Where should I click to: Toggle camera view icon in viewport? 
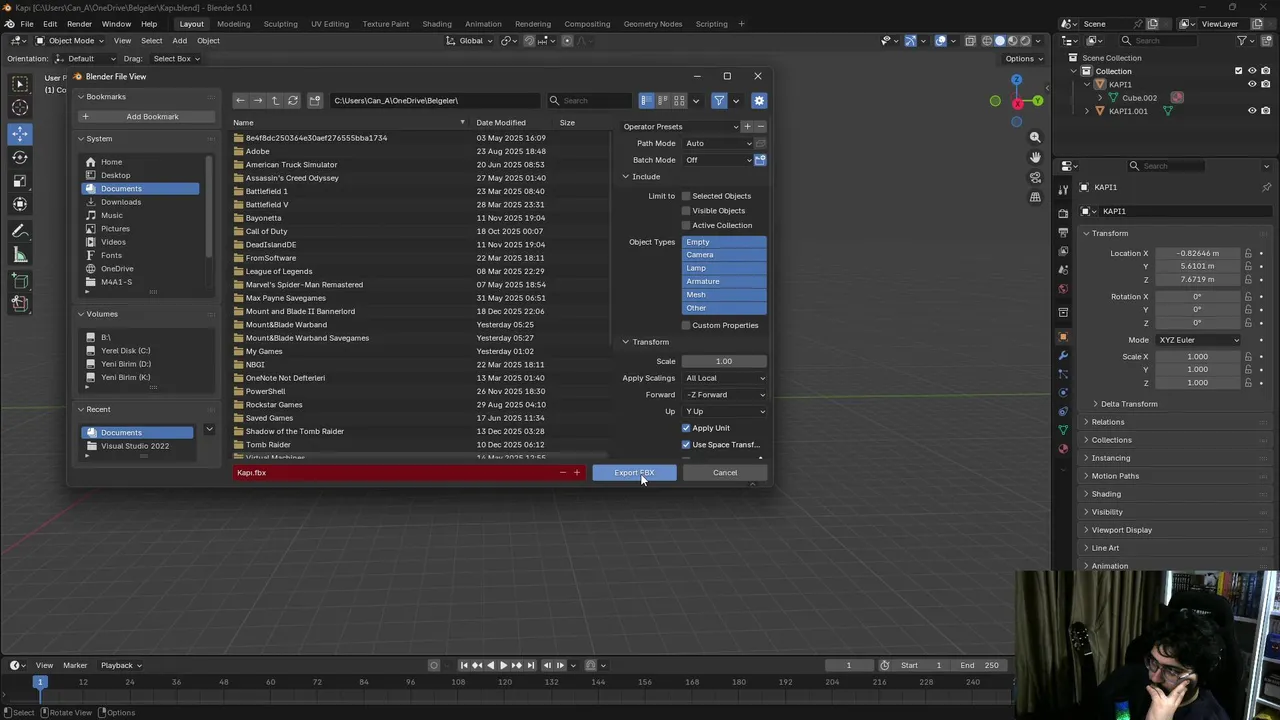1035,177
